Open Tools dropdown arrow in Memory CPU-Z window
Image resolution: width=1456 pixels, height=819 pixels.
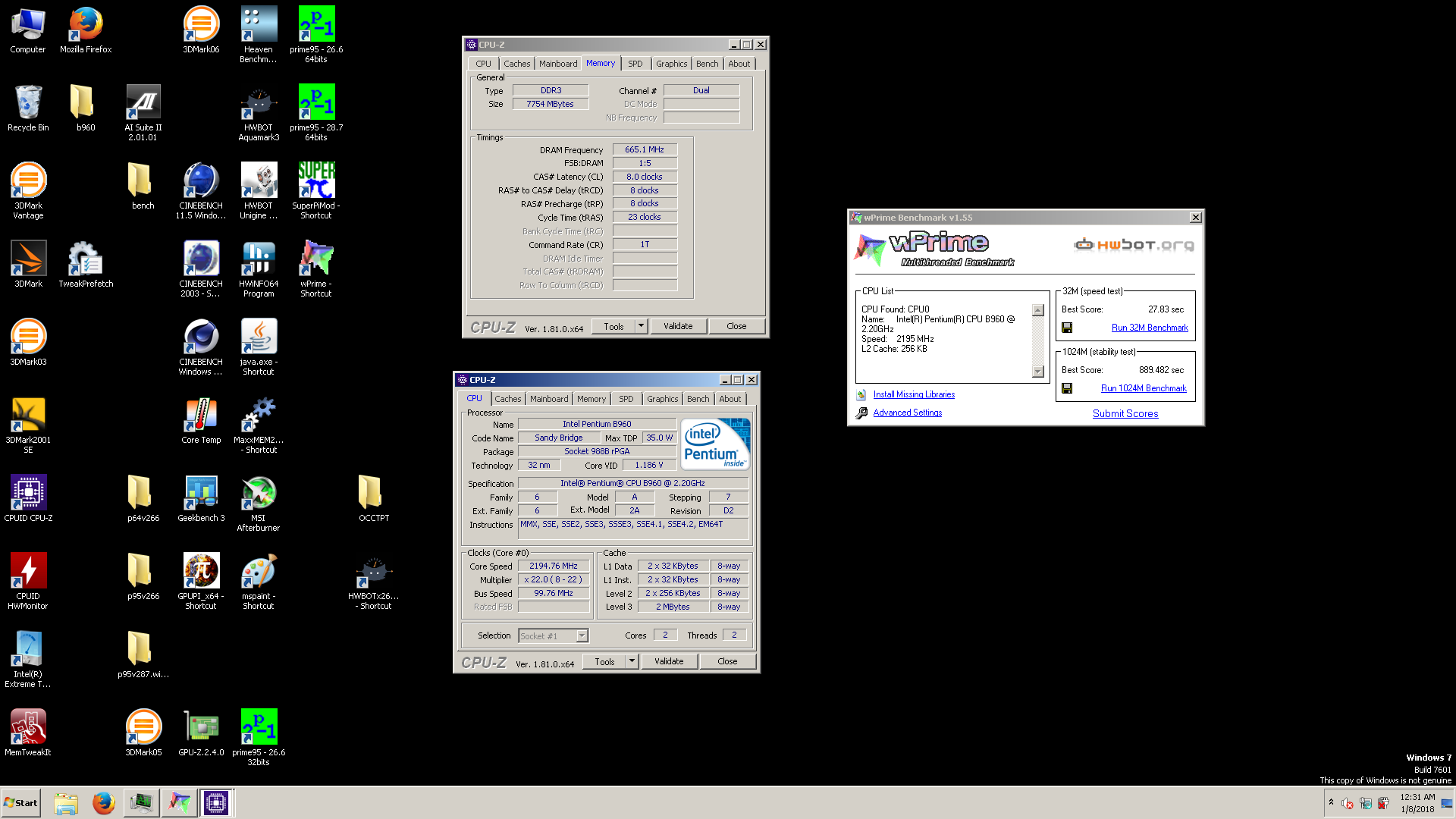tap(641, 326)
